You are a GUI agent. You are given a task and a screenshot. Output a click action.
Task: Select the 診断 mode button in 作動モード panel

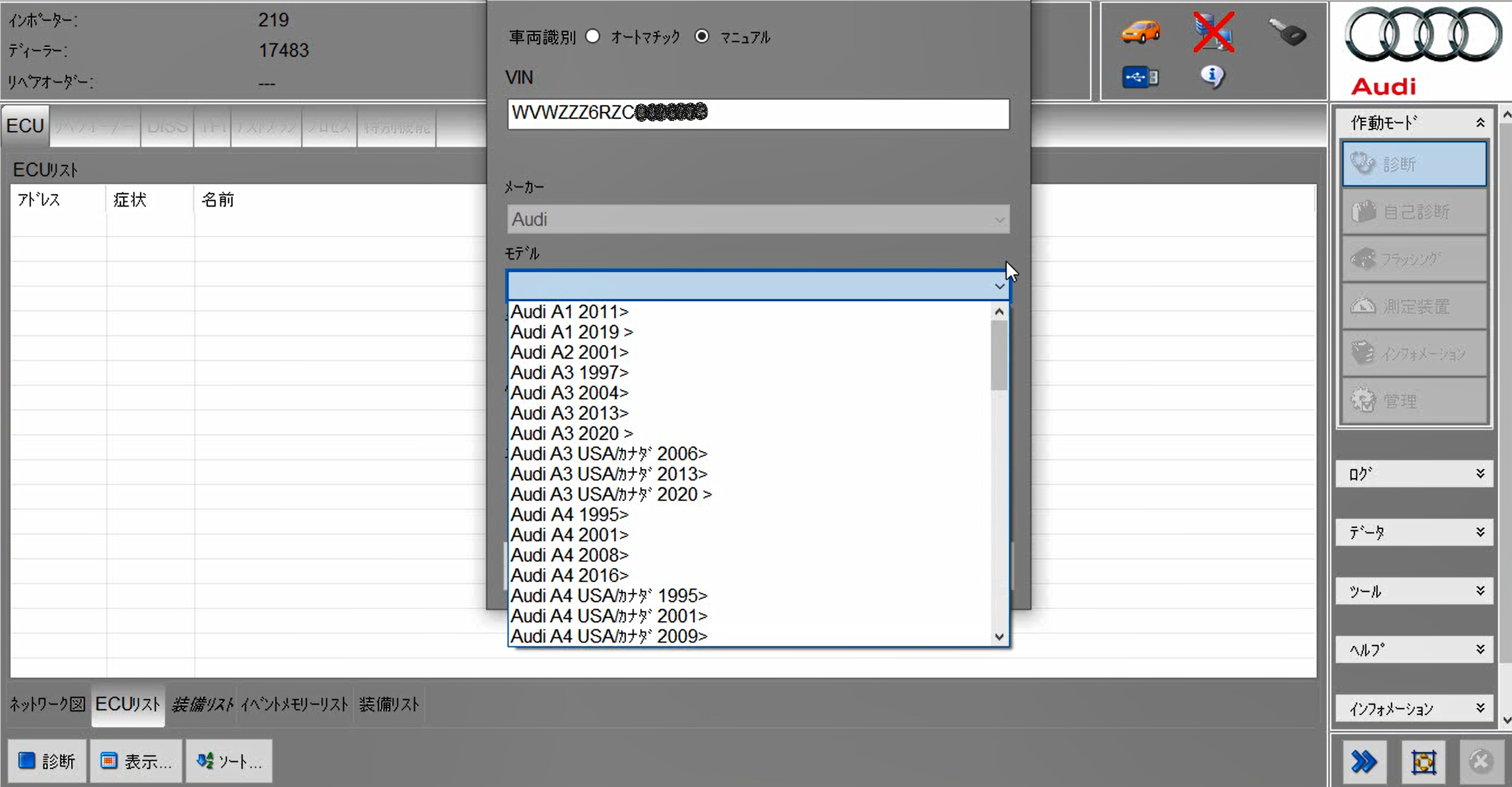(1414, 164)
